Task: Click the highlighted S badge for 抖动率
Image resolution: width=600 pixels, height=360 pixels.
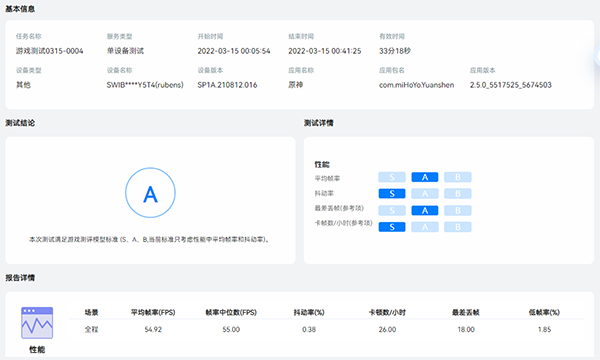Action: point(392,194)
